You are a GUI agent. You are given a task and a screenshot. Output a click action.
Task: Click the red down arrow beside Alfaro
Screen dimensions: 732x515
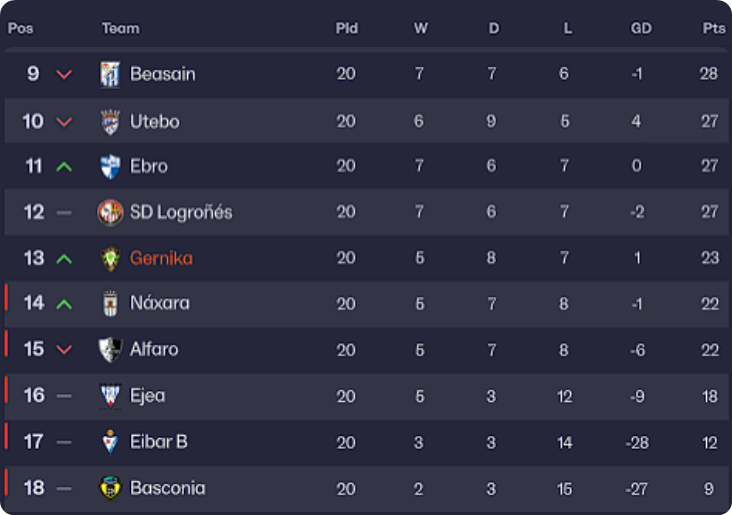tap(64, 349)
